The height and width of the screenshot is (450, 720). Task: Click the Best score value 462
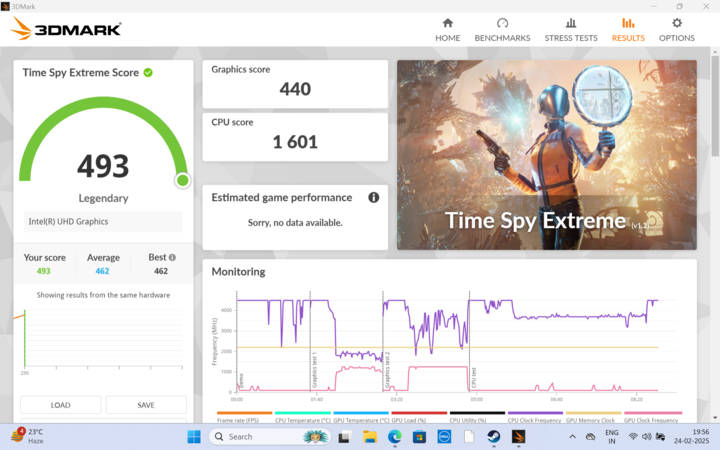[161, 271]
